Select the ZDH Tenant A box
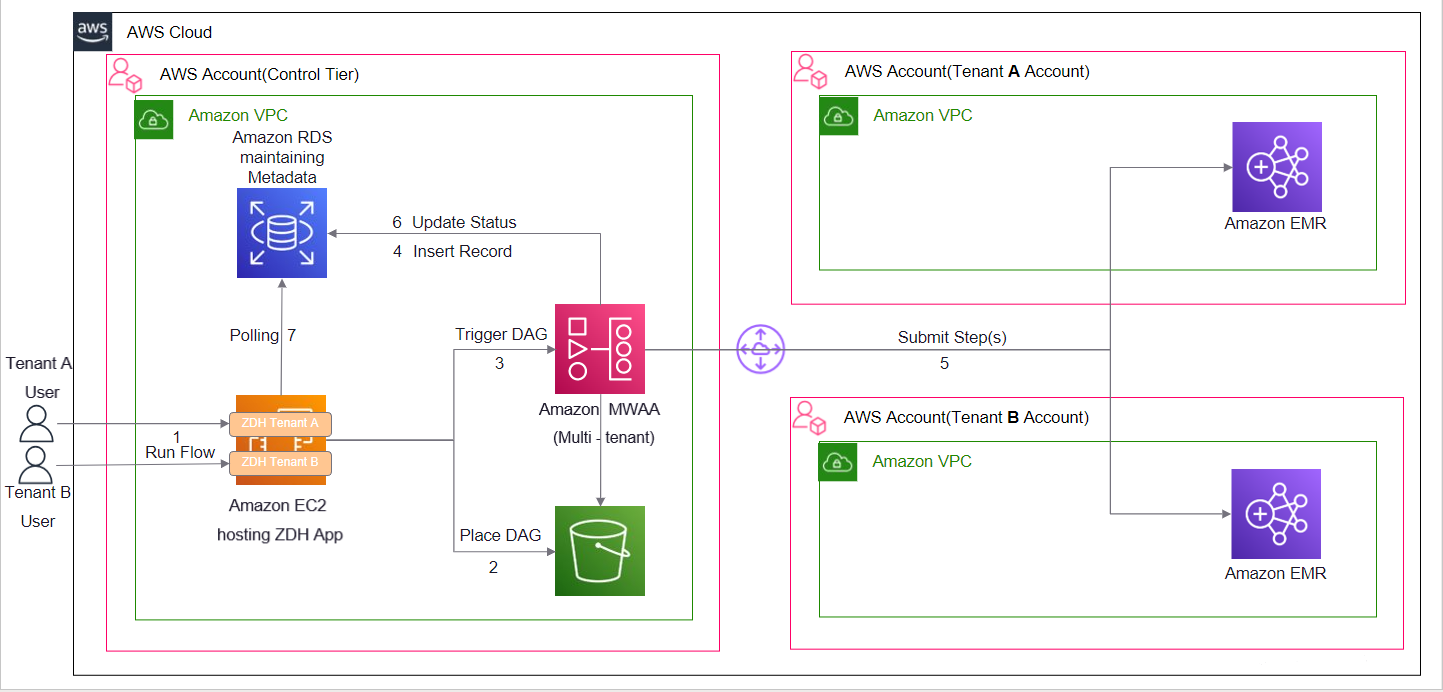 pos(280,423)
